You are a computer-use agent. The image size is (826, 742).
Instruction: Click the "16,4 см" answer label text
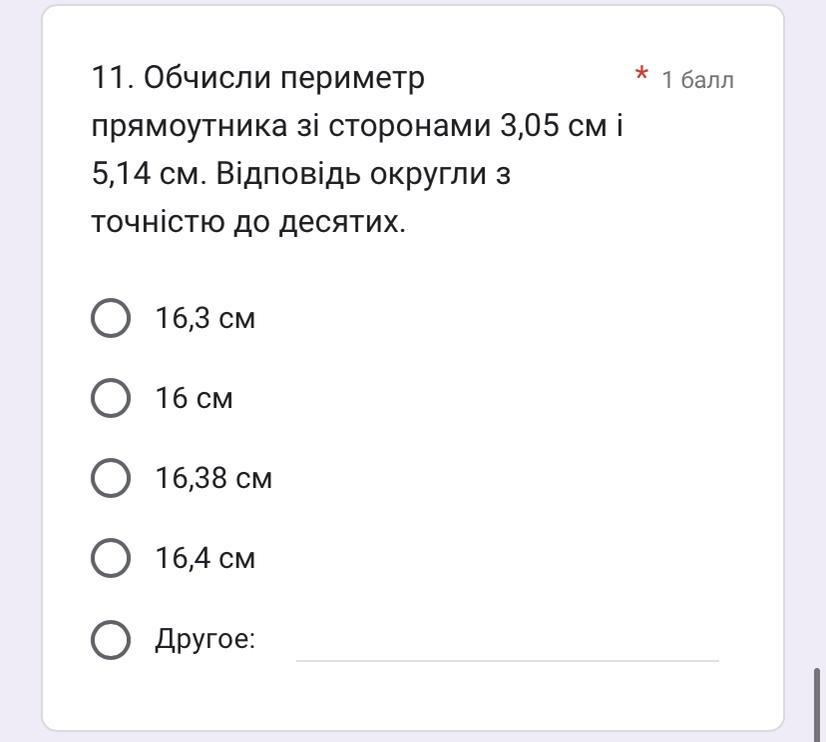tap(205, 558)
